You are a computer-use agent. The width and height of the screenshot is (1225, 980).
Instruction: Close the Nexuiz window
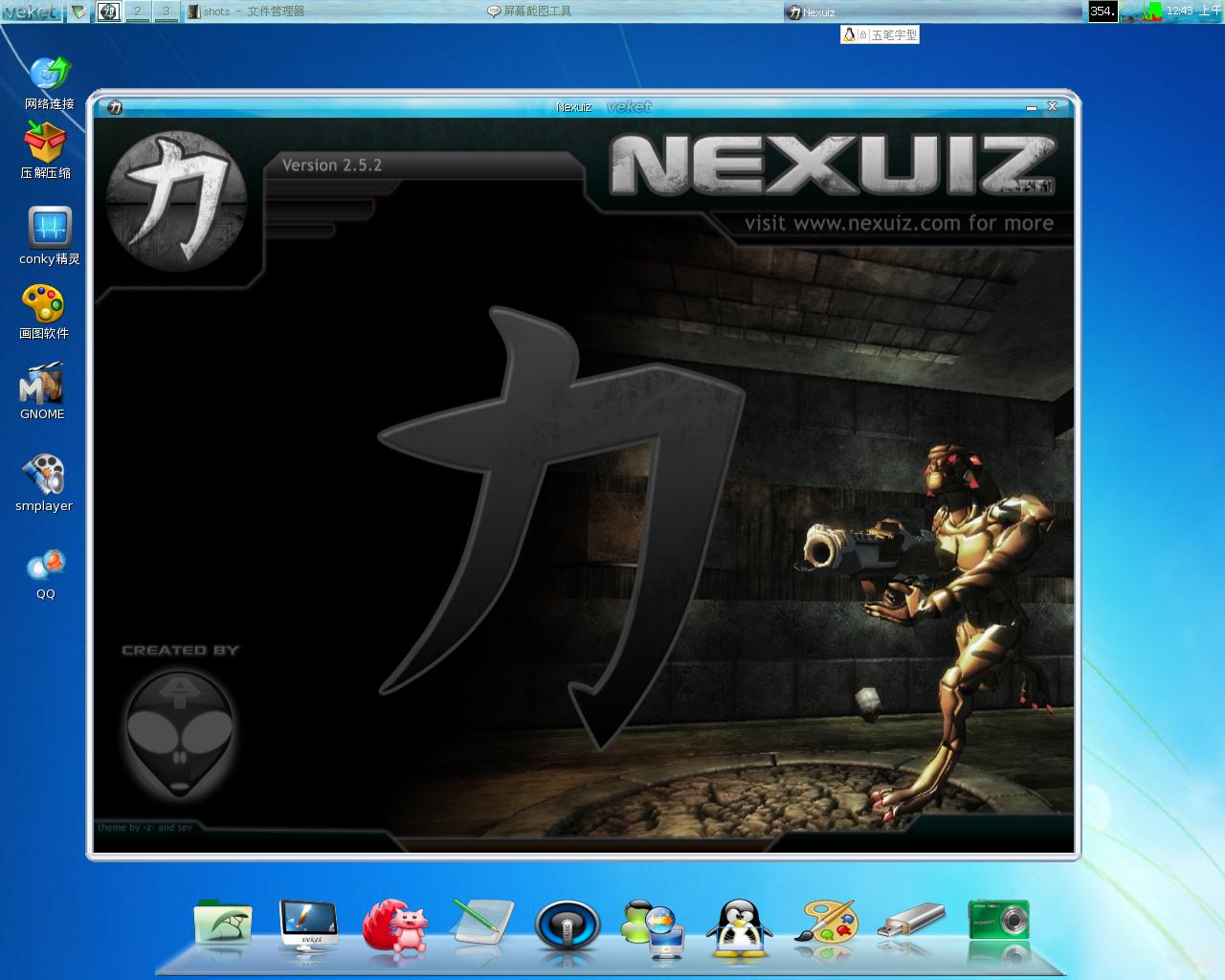pos(1052,106)
